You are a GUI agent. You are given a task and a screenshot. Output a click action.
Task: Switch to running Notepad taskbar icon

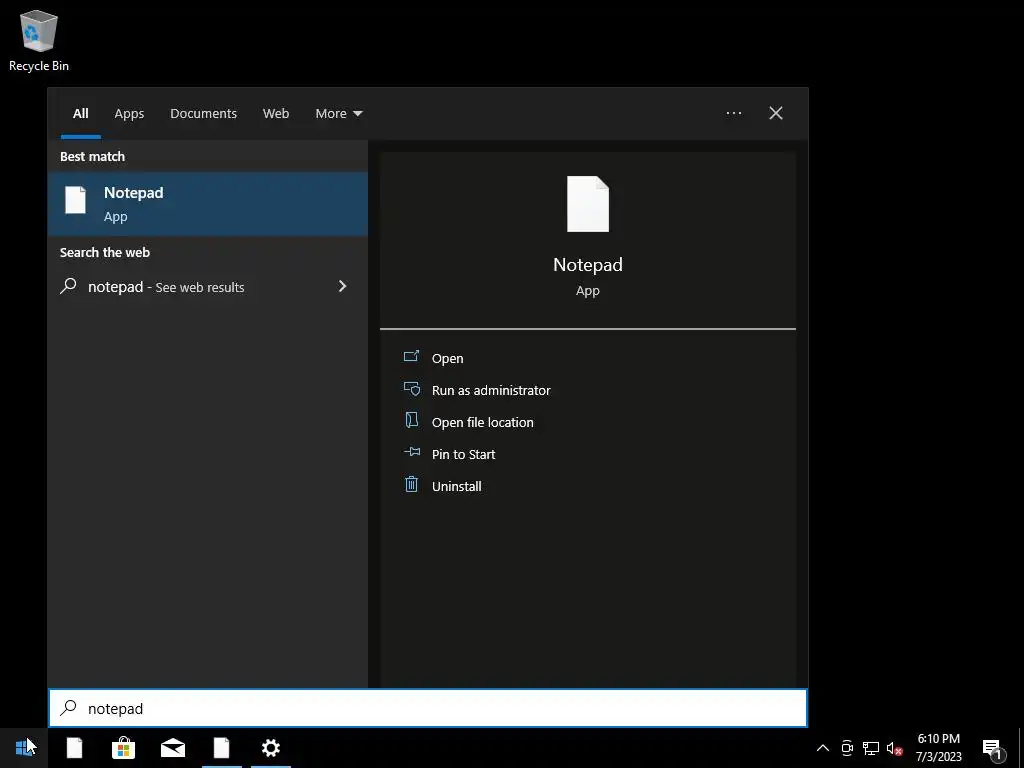[221, 748]
